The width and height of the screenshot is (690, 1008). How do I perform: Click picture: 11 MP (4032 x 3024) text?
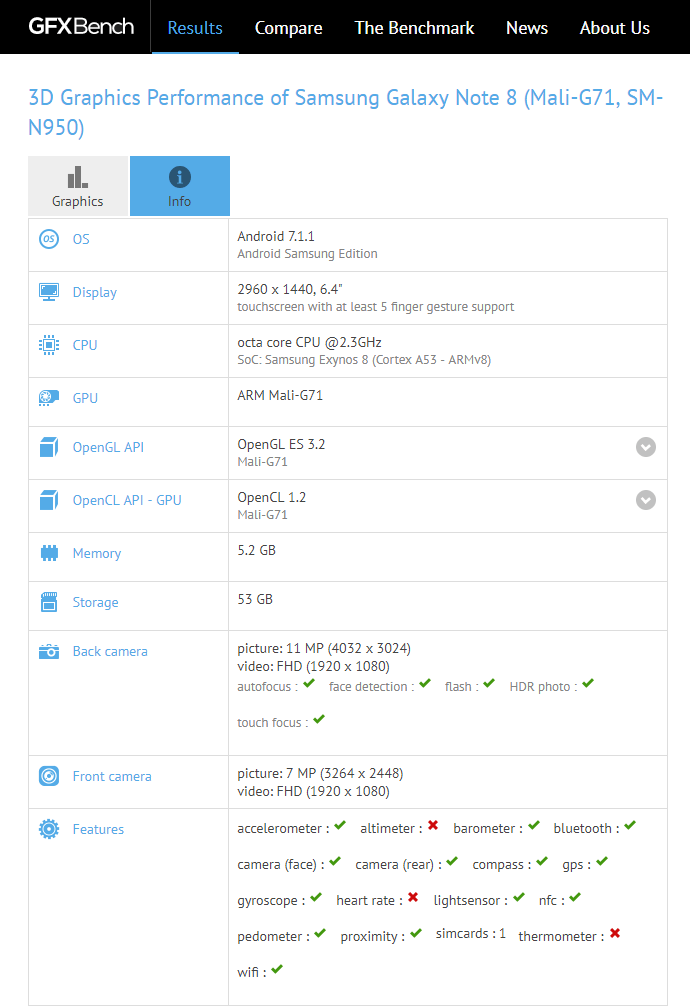(x=324, y=648)
